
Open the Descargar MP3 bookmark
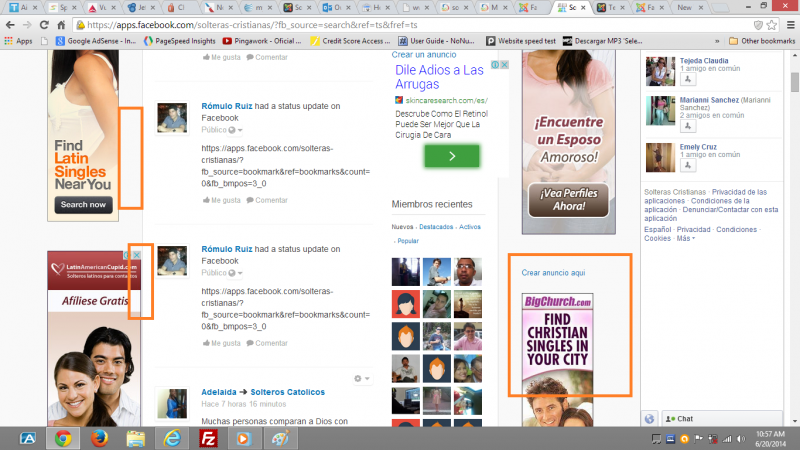(x=603, y=41)
